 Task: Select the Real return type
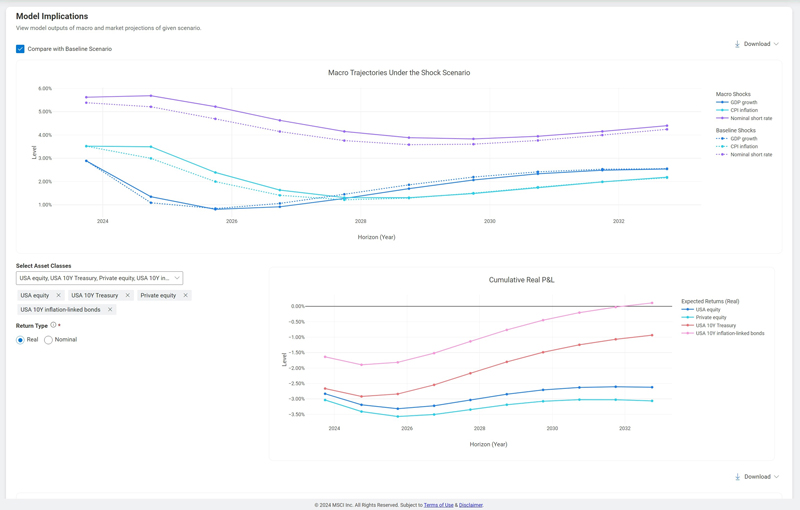(20, 340)
